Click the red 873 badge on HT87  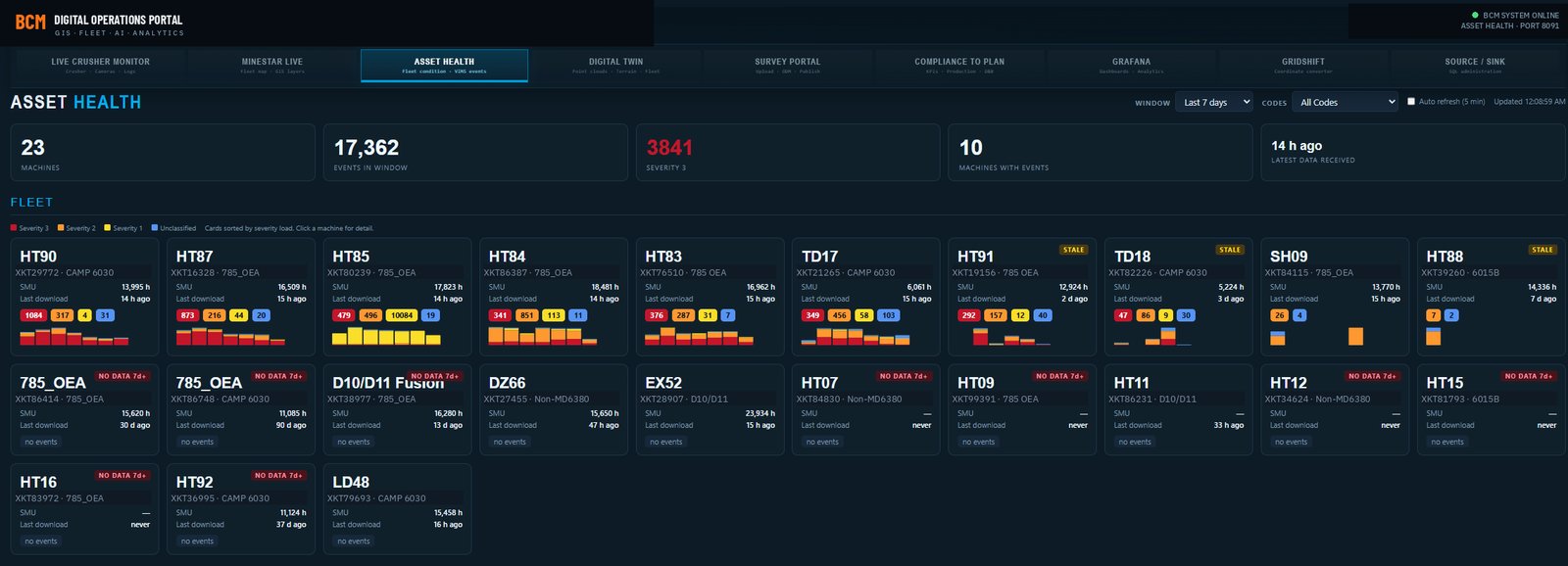pos(188,315)
